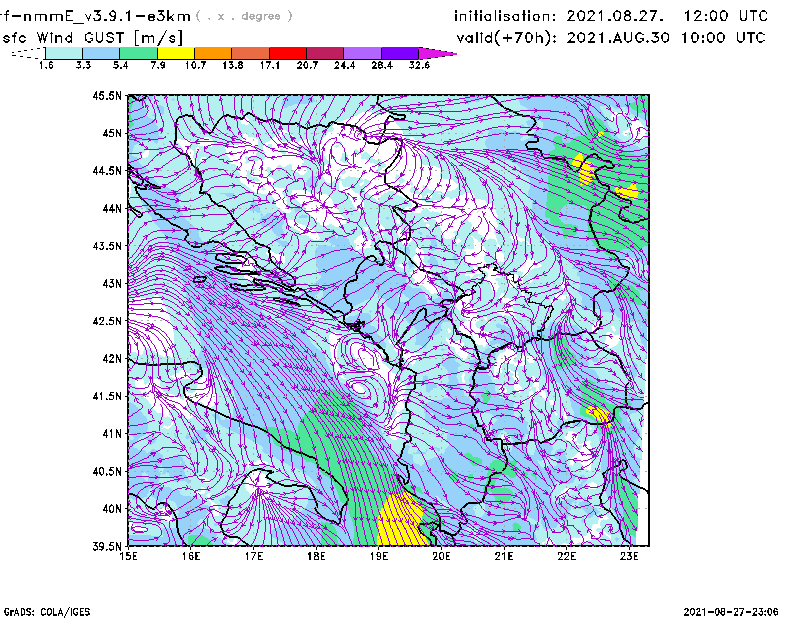
Task: Choose the crimson legend swatch after 20.7
Action: 326,53
